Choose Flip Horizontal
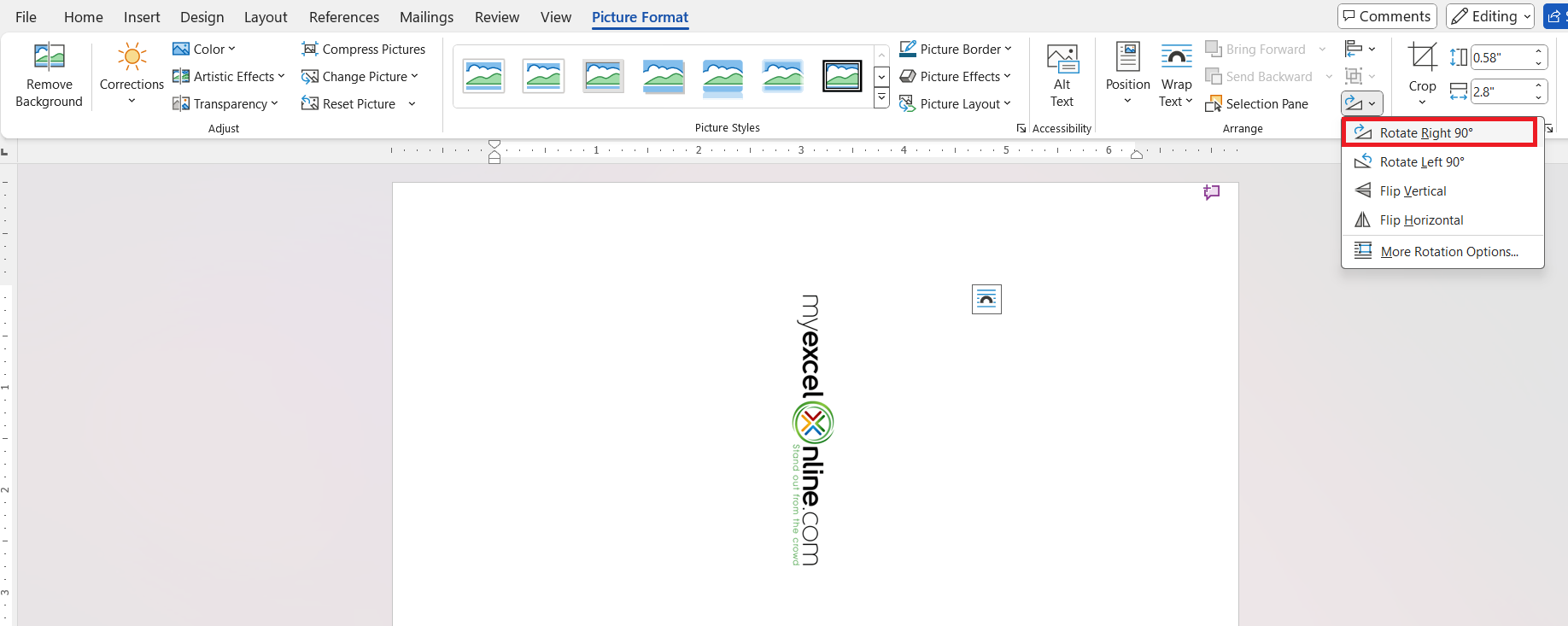Viewport: 1568px width, 626px height. pyautogui.click(x=1442, y=219)
